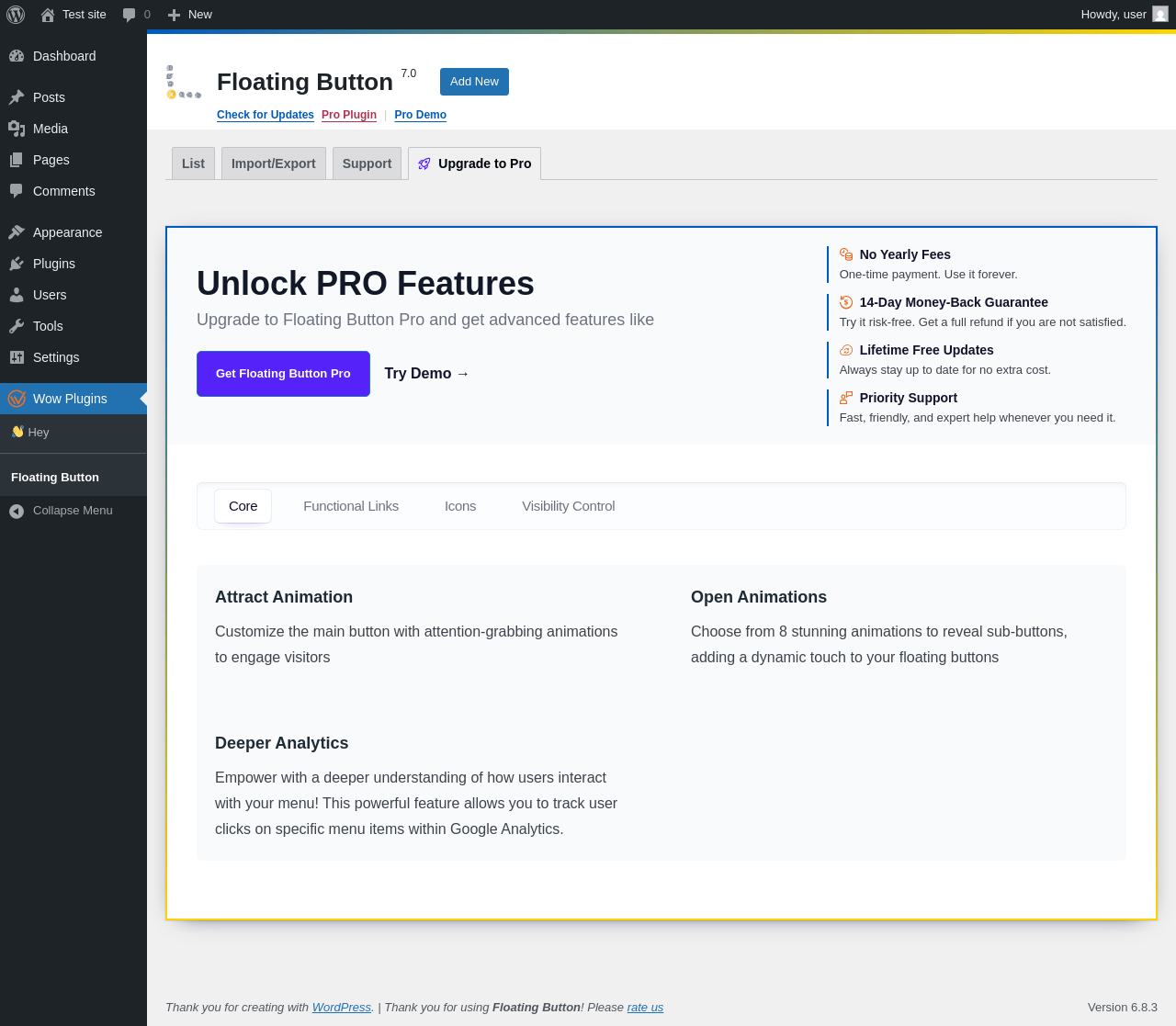The image size is (1176, 1026).
Task: Open the Pro Demo link
Action: click(421, 115)
